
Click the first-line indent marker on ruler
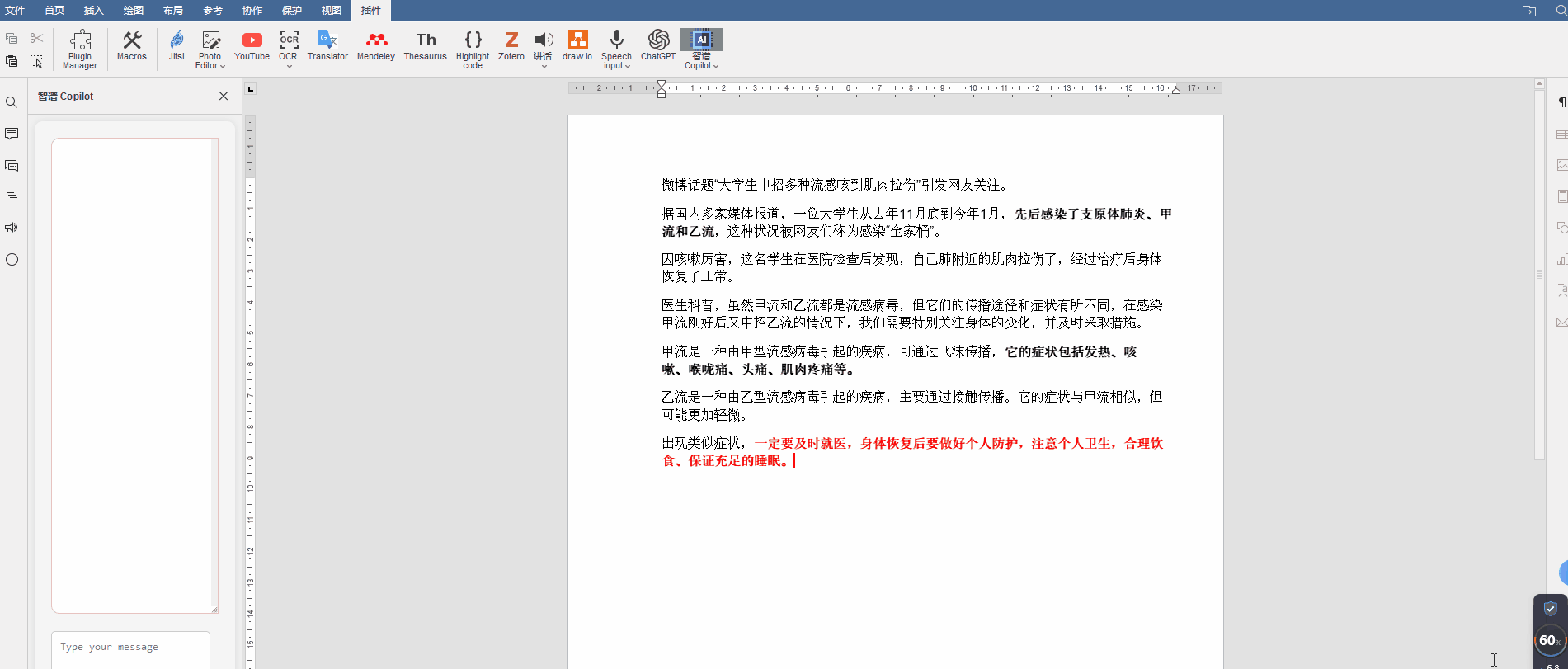click(662, 84)
